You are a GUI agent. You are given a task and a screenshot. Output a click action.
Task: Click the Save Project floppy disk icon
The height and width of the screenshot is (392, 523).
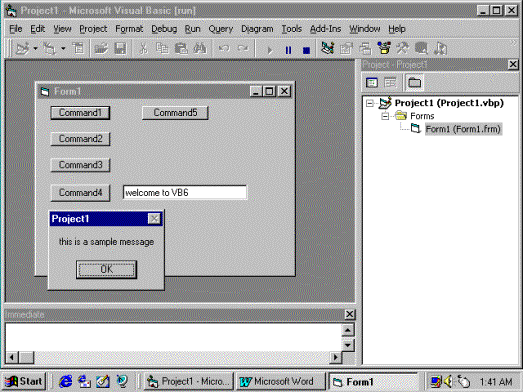click(x=120, y=49)
